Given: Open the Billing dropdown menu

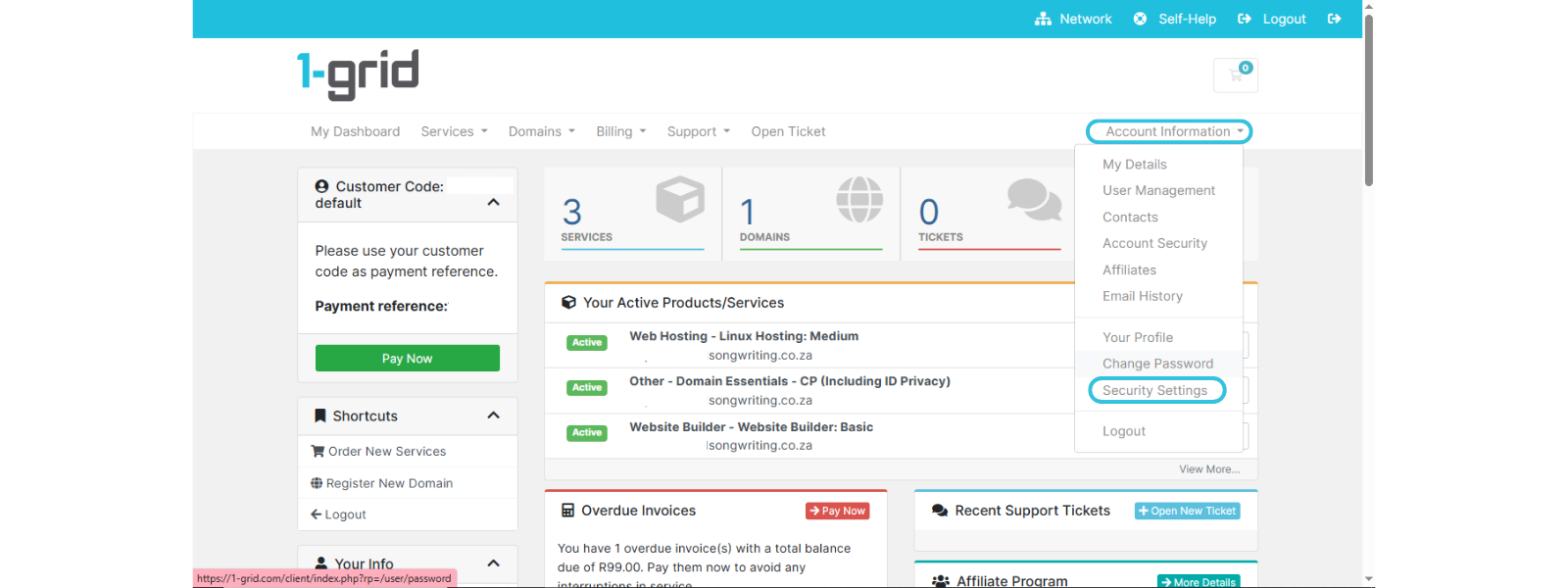Looking at the screenshot, I should (x=620, y=131).
